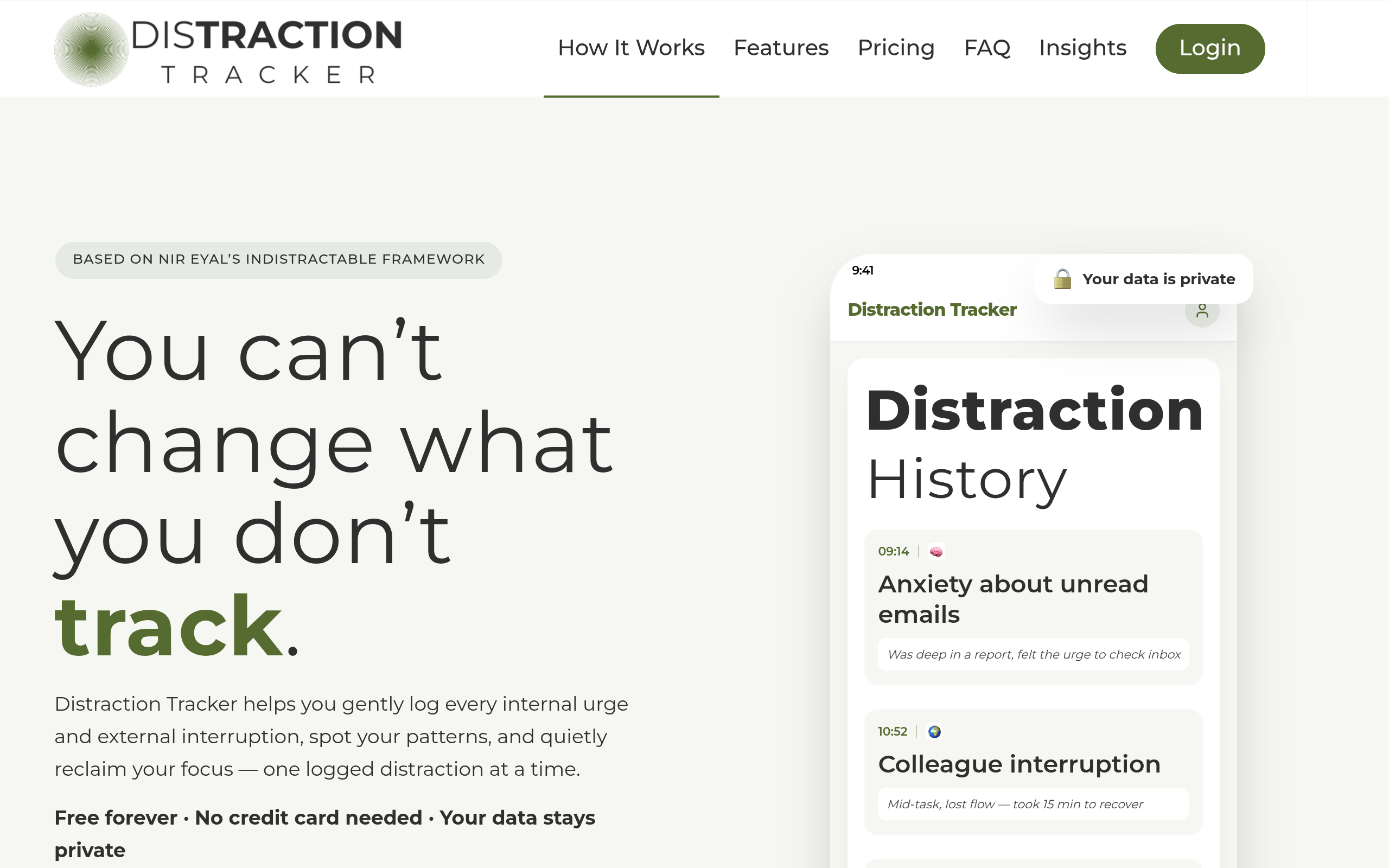
Task: Click the 'Distraction Tracker helps you gently' paragraph
Action: tap(341, 736)
